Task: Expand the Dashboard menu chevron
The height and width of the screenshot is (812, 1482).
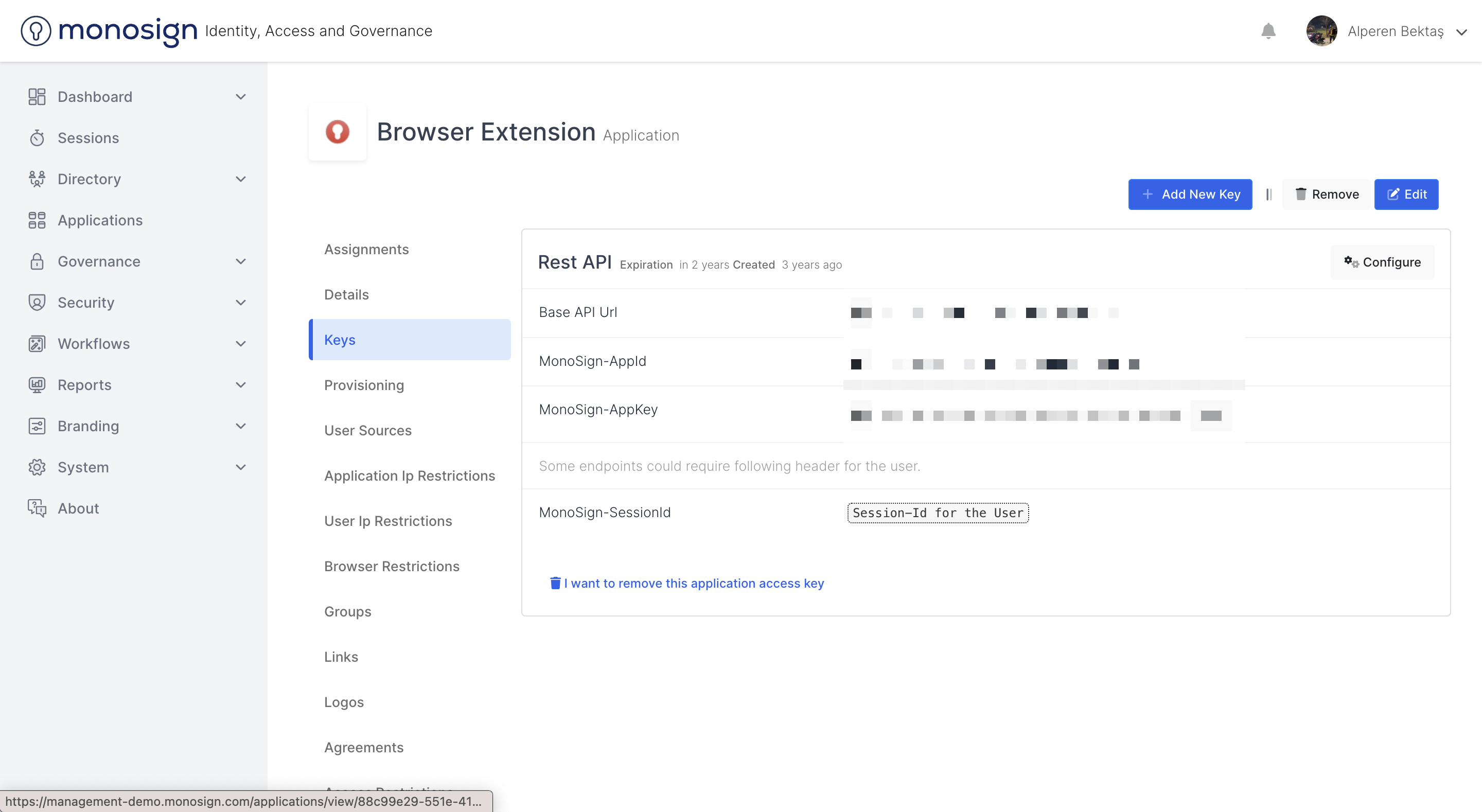Action: coord(241,97)
